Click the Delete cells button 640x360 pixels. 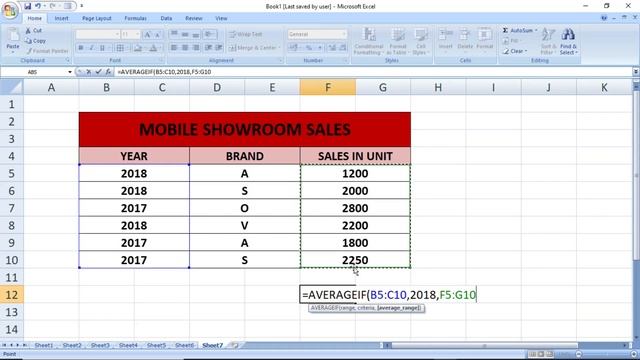(x=465, y=39)
